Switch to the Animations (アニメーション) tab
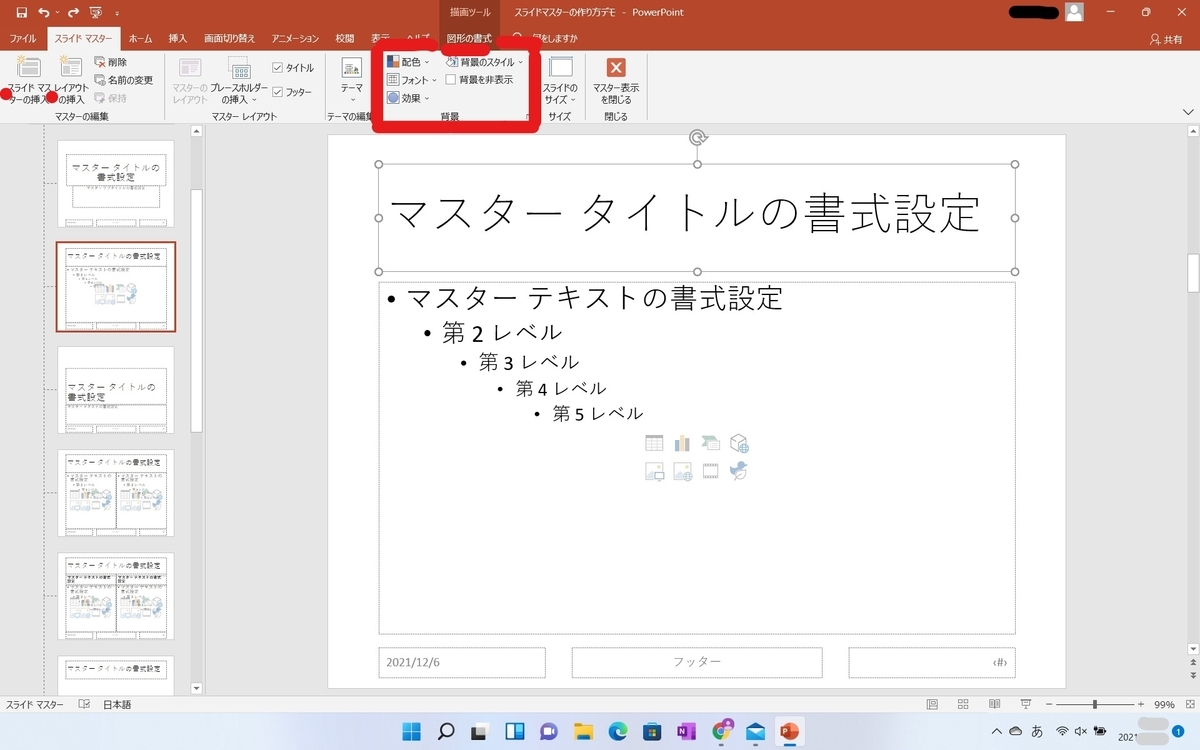Viewport: 1200px width, 750px height. point(293,38)
